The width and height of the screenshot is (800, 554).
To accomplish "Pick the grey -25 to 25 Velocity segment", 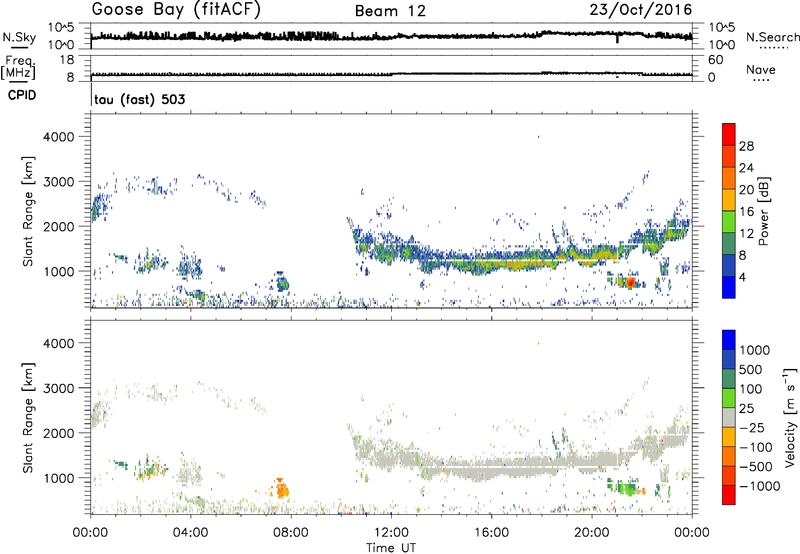I will 729,418.
